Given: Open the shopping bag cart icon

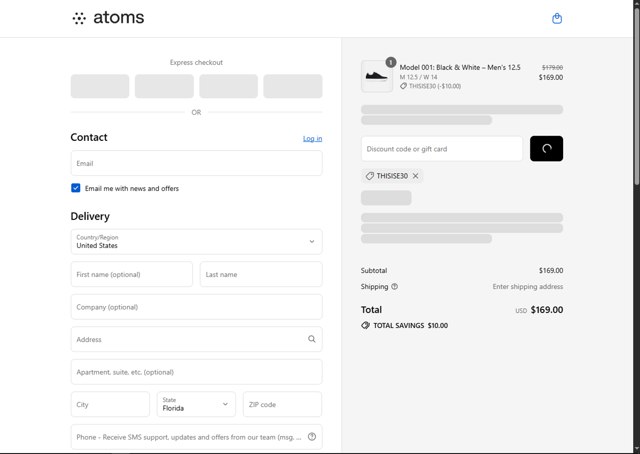Looking at the screenshot, I should click(x=557, y=18).
